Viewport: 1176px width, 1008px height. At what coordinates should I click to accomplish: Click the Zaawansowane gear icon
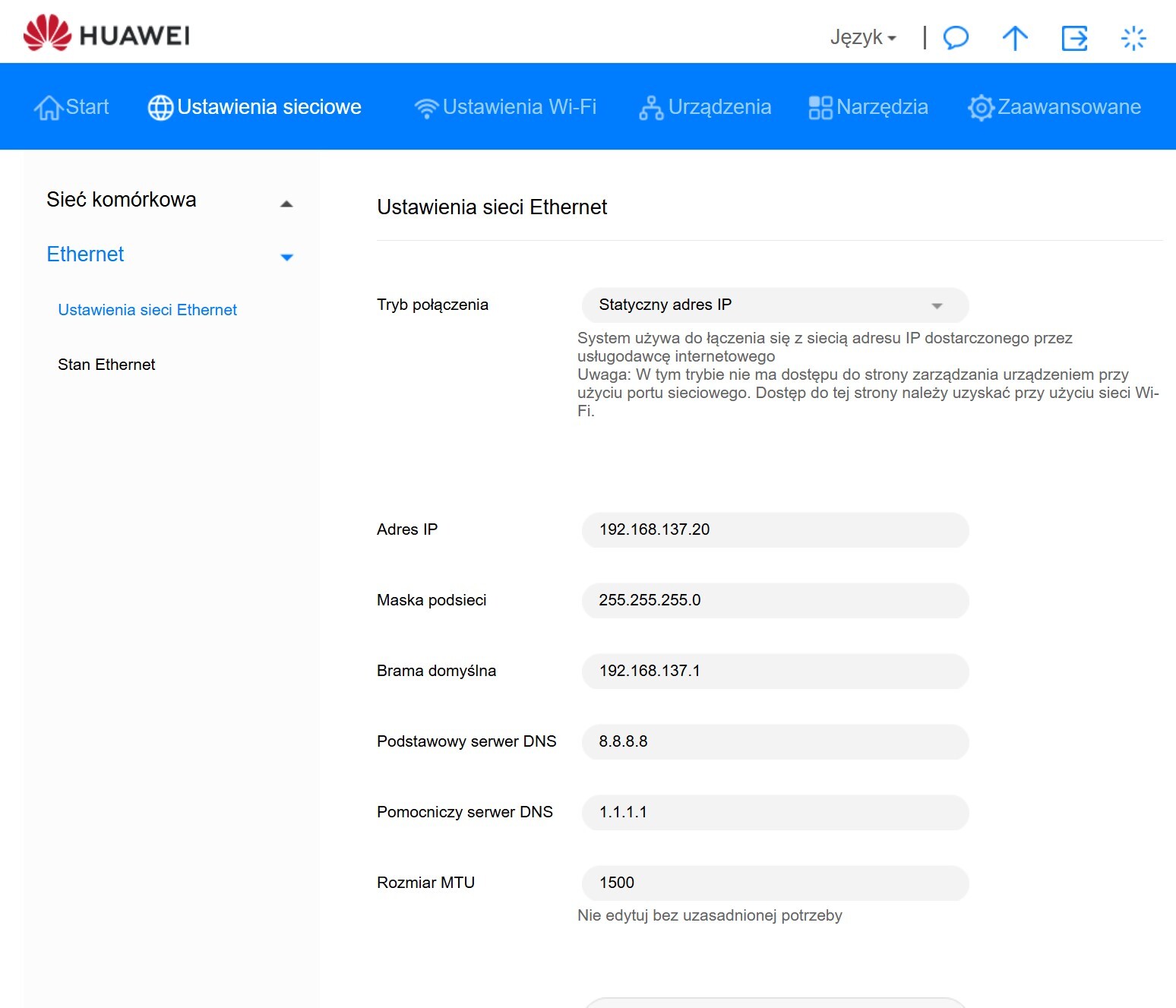pyautogui.click(x=981, y=108)
